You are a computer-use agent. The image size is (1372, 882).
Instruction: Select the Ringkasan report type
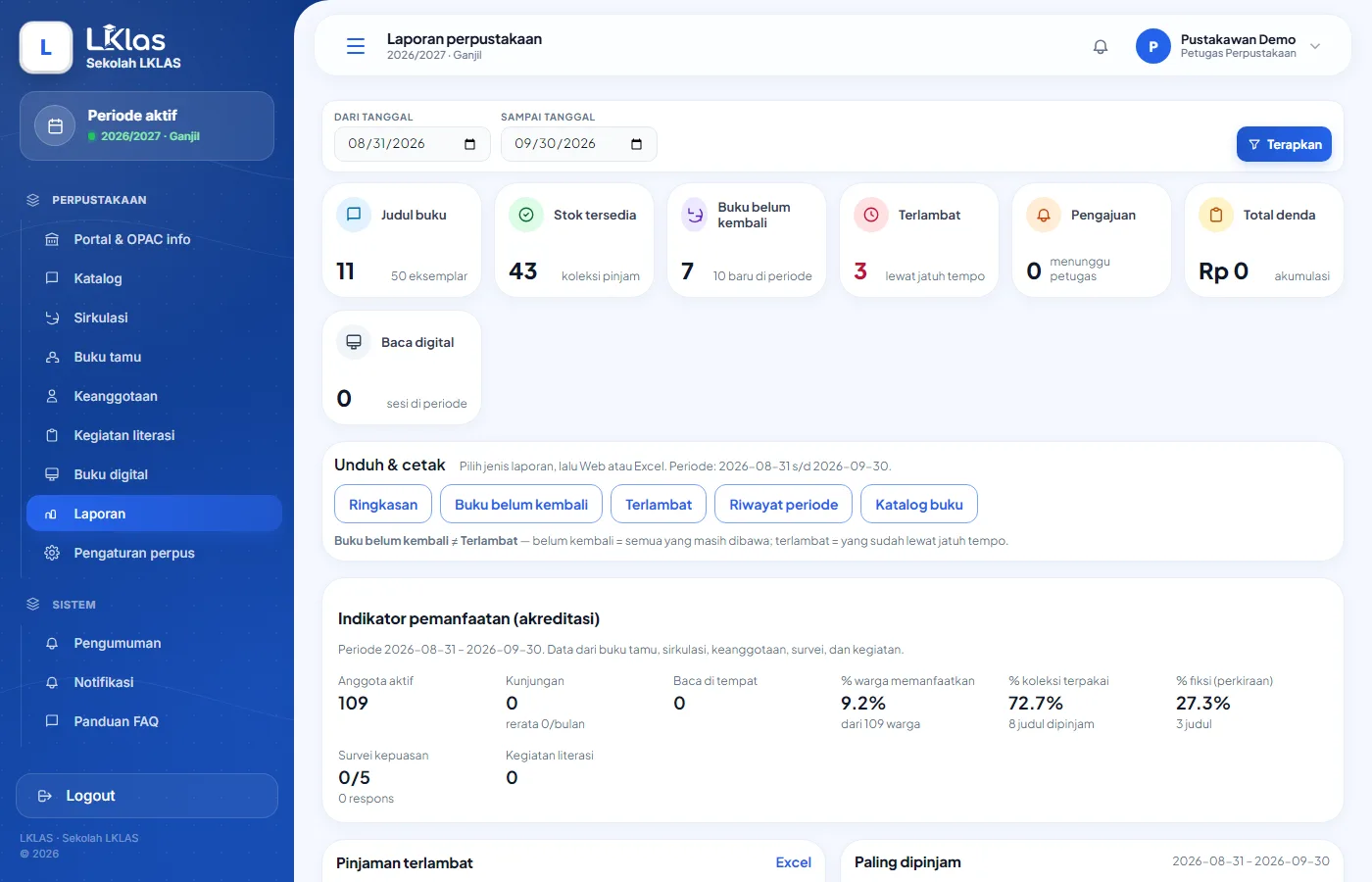pos(383,505)
